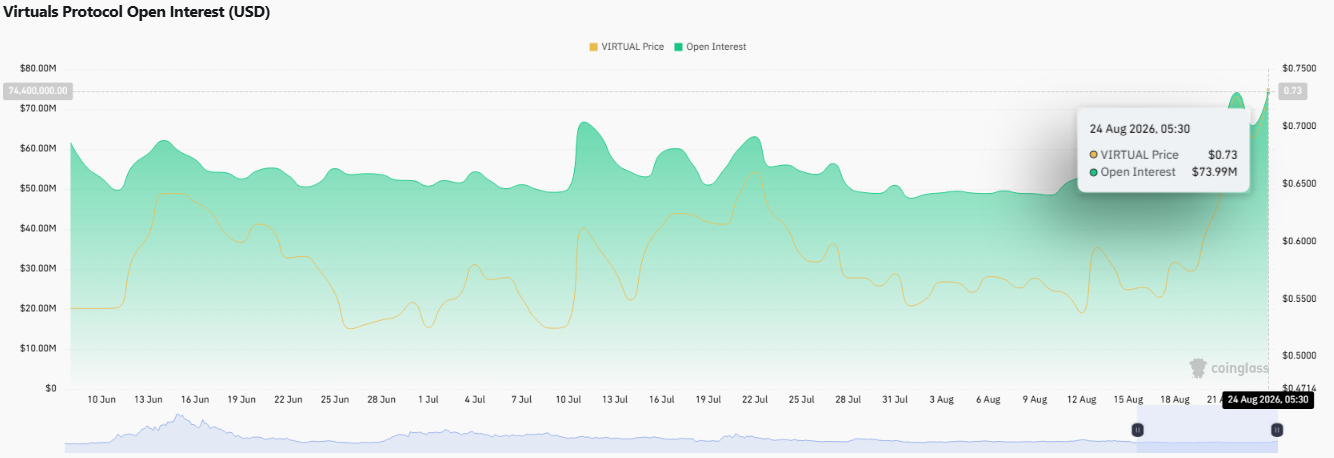Click the 9 Aug date label
Image resolution: width=1334 pixels, height=458 pixels.
point(1034,400)
